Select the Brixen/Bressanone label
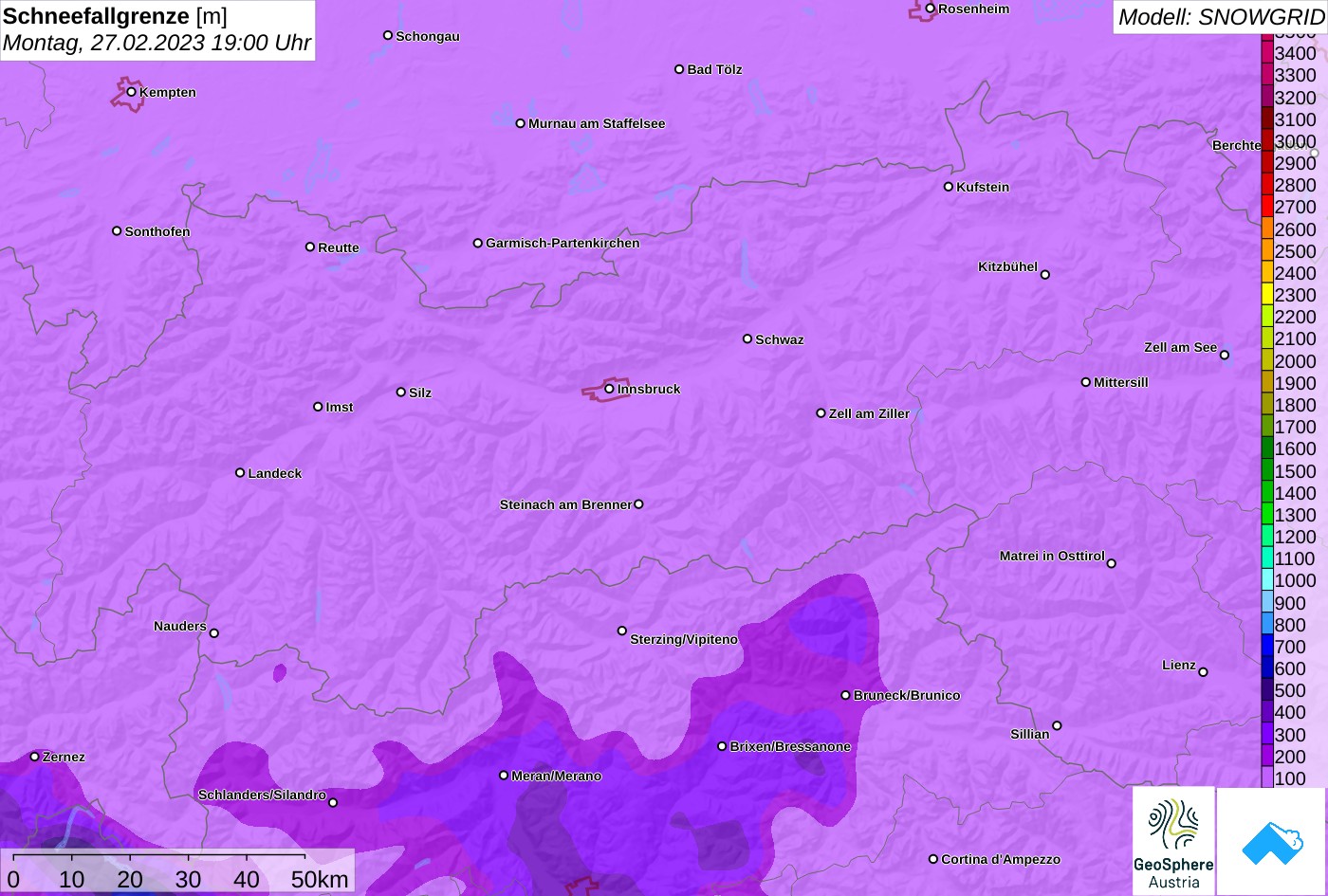Image resolution: width=1328 pixels, height=896 pixels. point(790,747)
